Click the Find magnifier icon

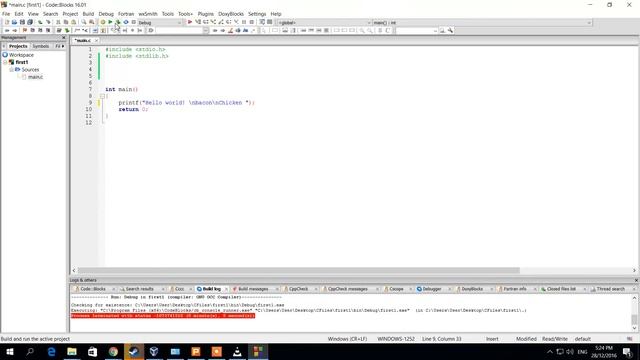pyautogui.click(x=84, y=22)
